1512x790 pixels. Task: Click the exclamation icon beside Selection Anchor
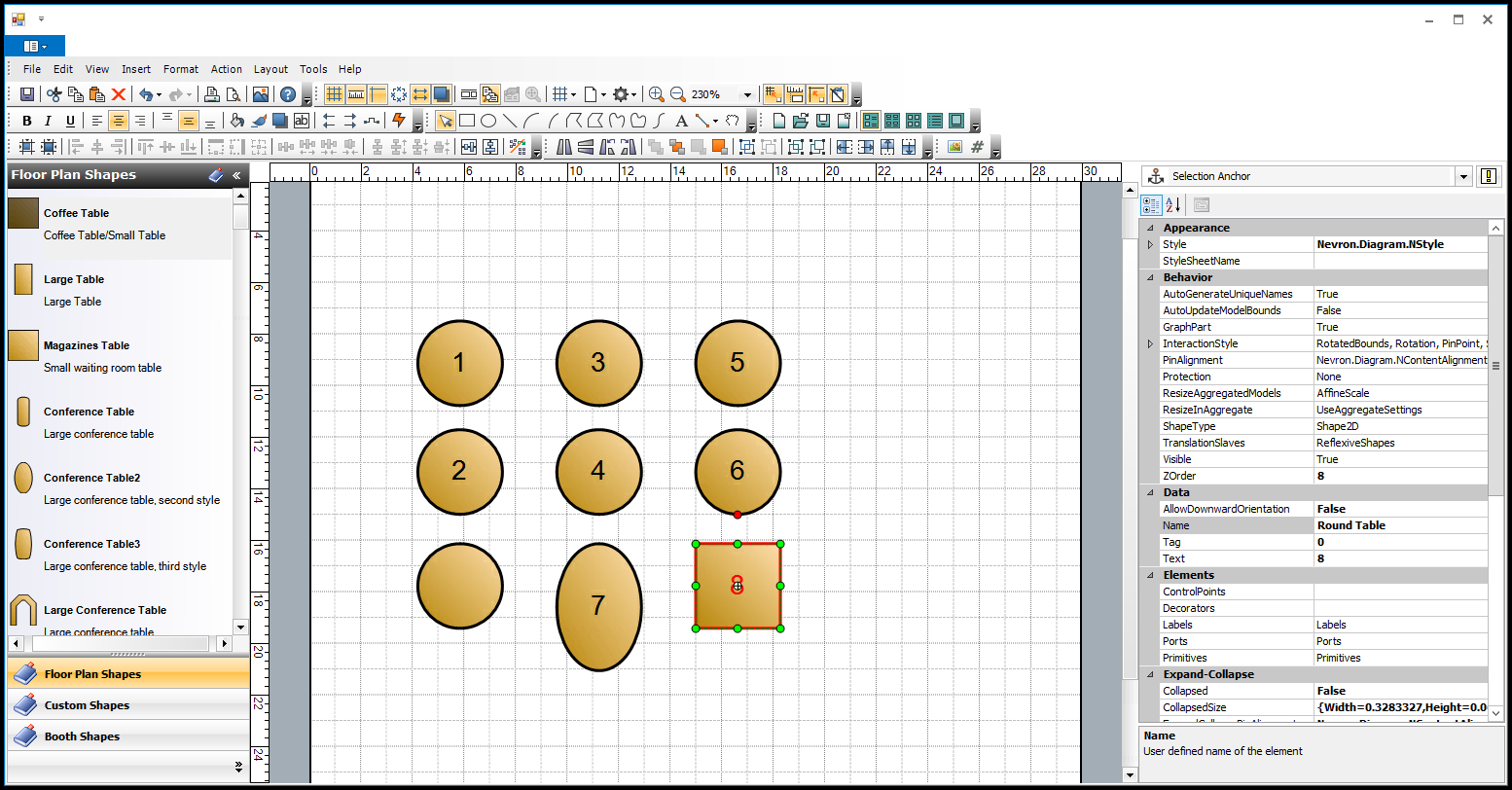(1489, 176)
